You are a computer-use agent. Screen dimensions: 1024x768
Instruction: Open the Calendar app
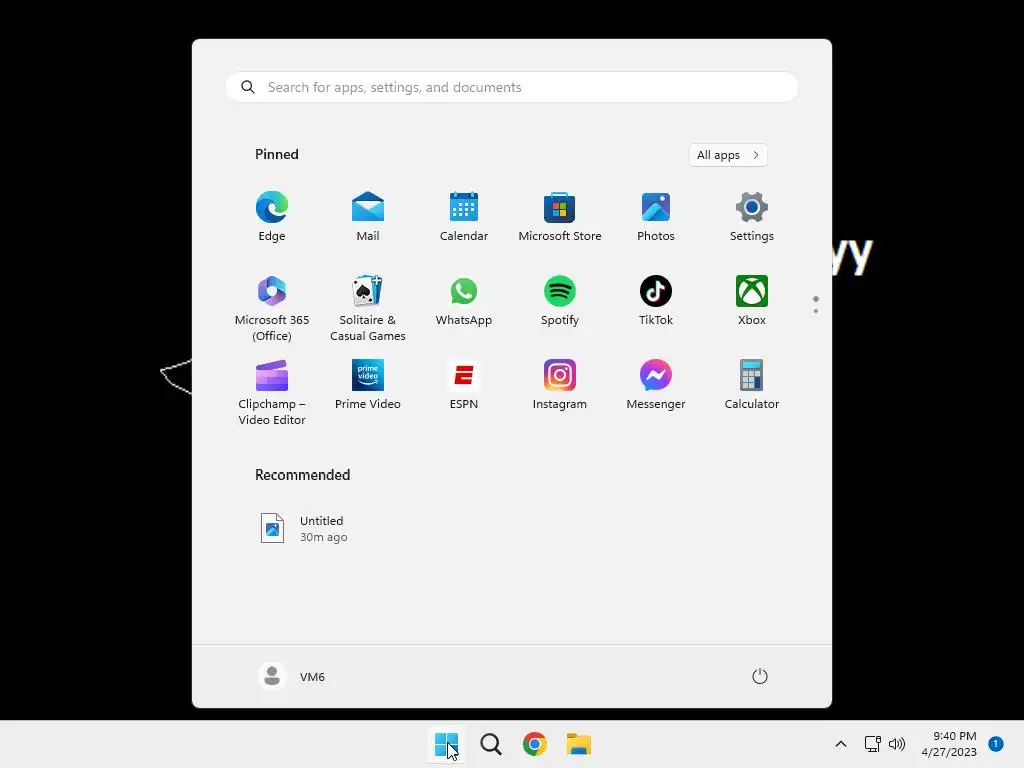(464, 217)
